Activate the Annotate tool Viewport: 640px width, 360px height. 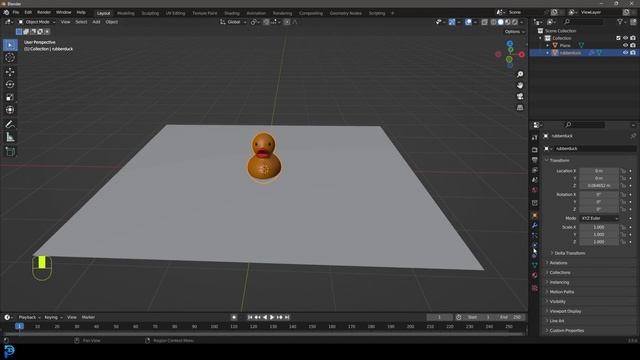click(x=10, y=124)
